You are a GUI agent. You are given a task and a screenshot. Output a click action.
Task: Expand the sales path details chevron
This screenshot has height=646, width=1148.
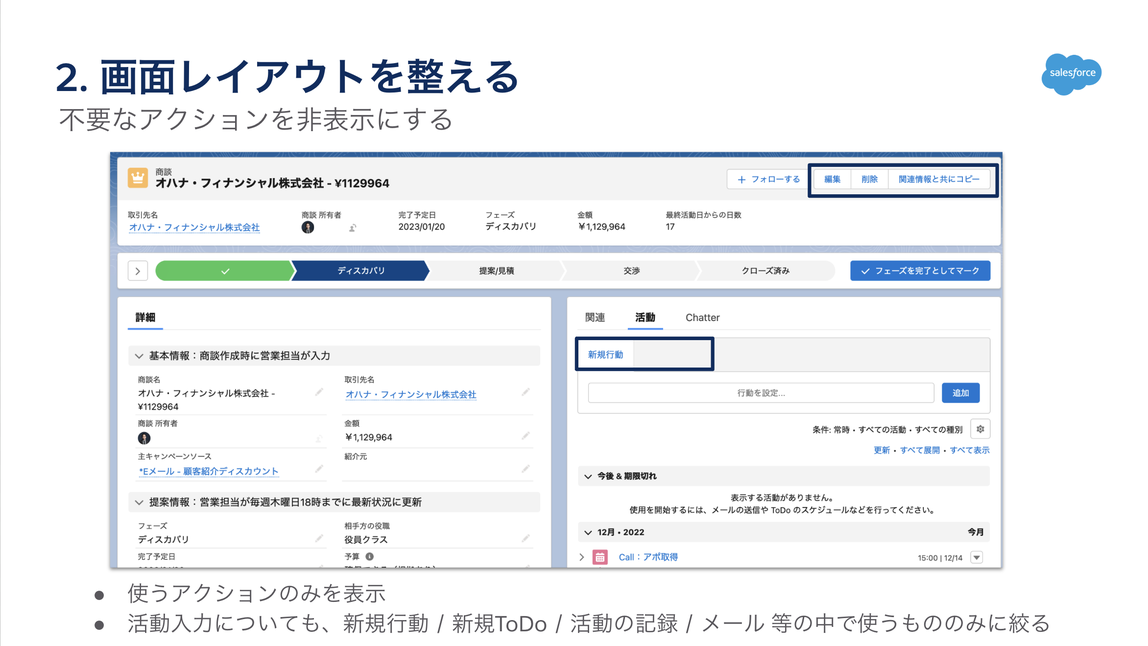coord(138,271)
